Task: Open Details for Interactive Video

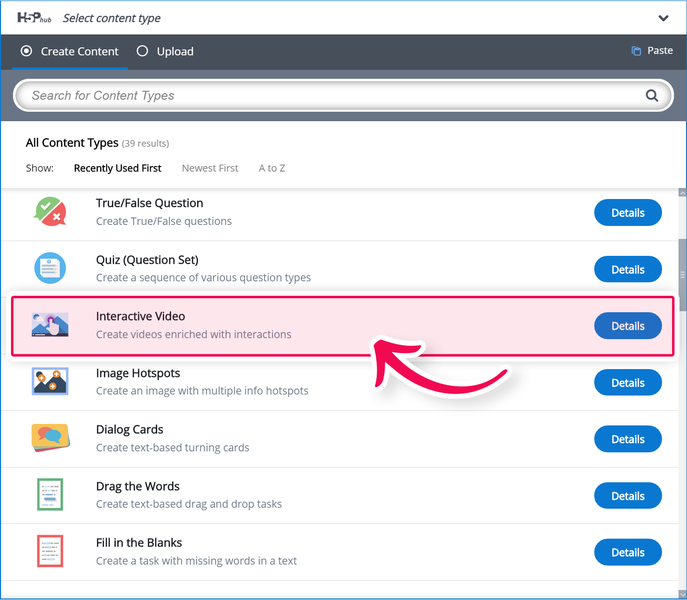Action: tap(627, 326)
